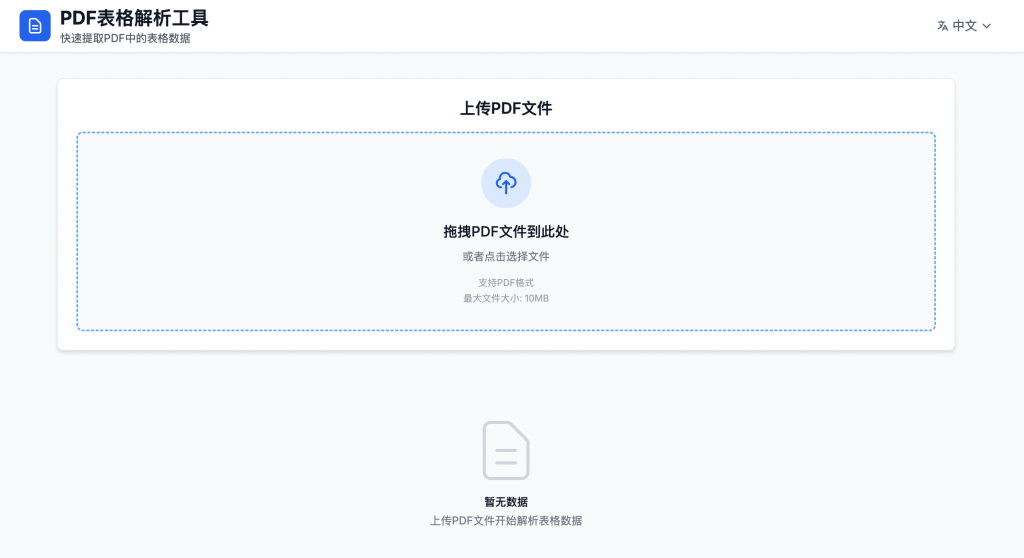Screen dimensions: 1024x558
Task: Click the 上传PDF文件开始解析表格数据 message
Action: tap(506, 521)
